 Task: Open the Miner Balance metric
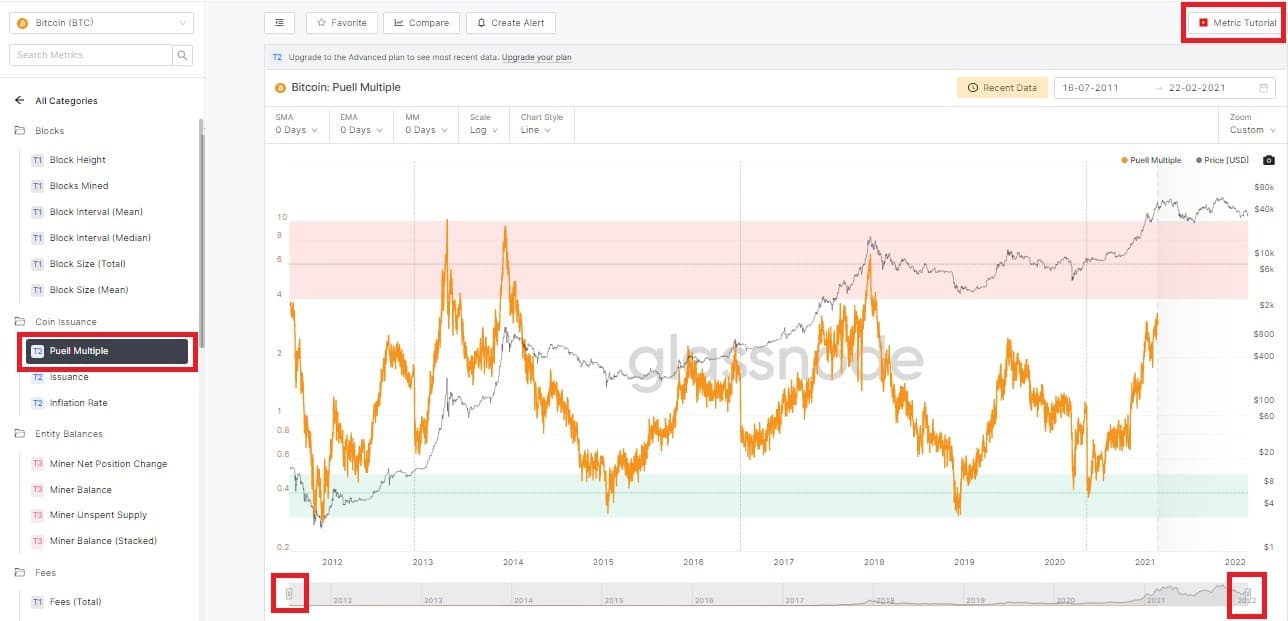click(81, 490)
